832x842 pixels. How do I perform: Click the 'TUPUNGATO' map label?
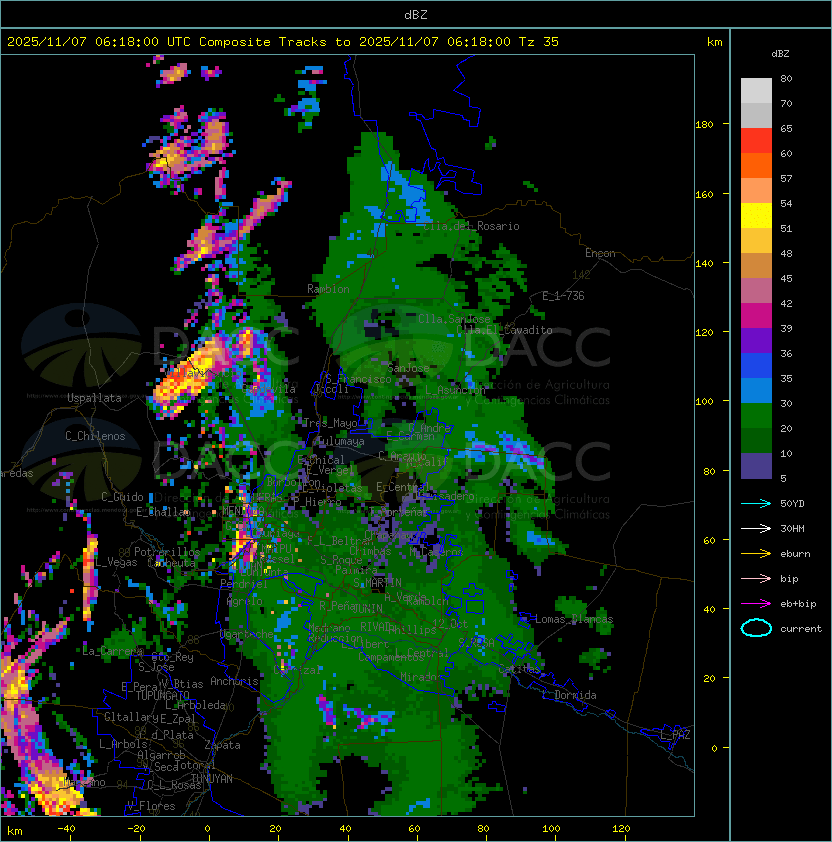tap(162, 695)
